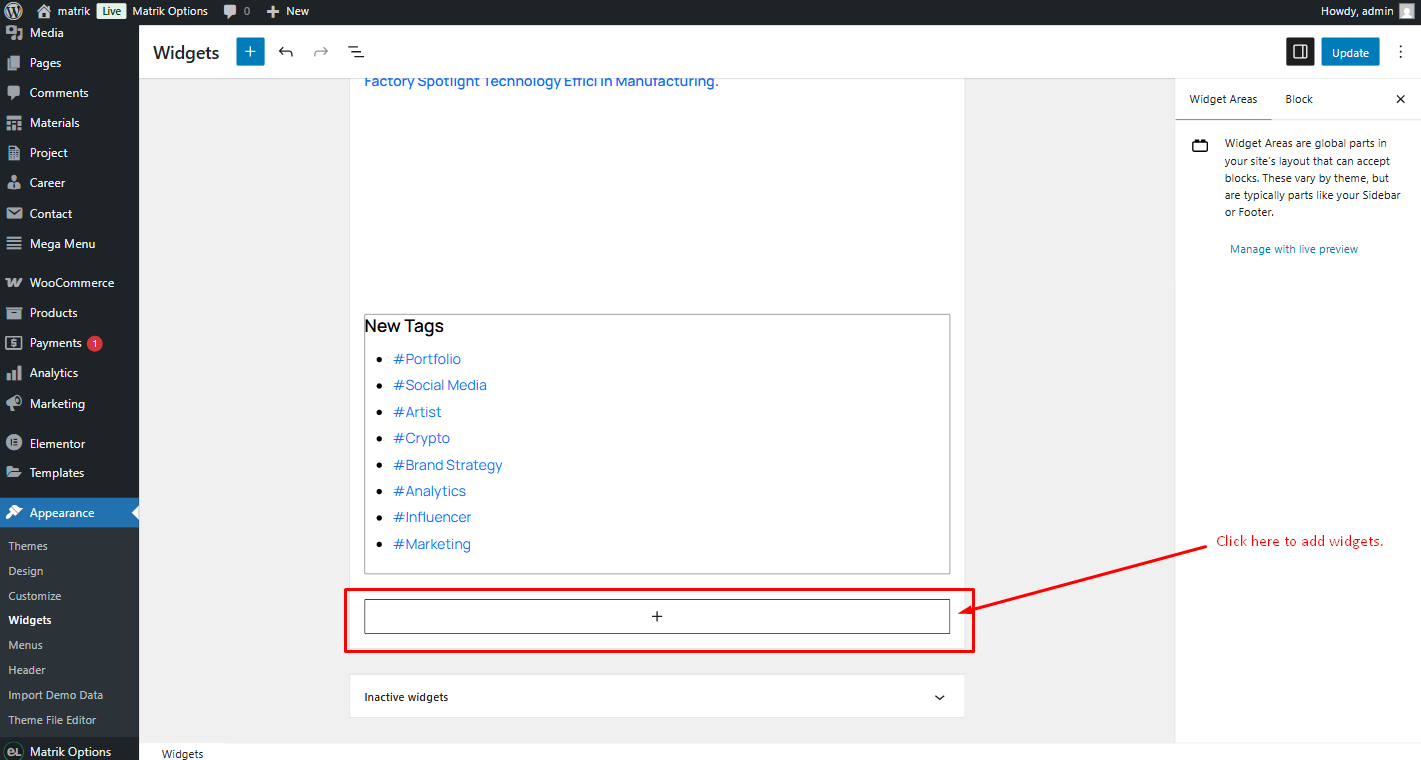Image resolution: width=1421 pixels, height=760 pixels.
Task: Redo the last undone change
Action: click(321, 52)
